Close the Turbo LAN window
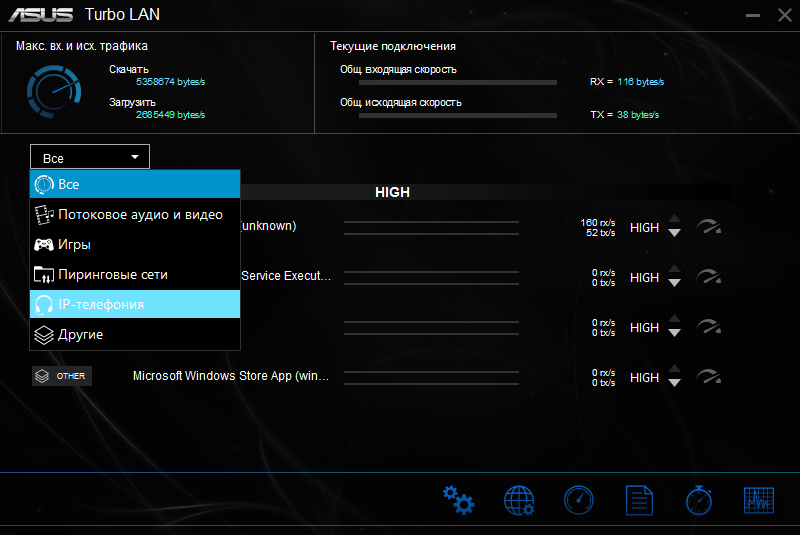 coord(785,15)
